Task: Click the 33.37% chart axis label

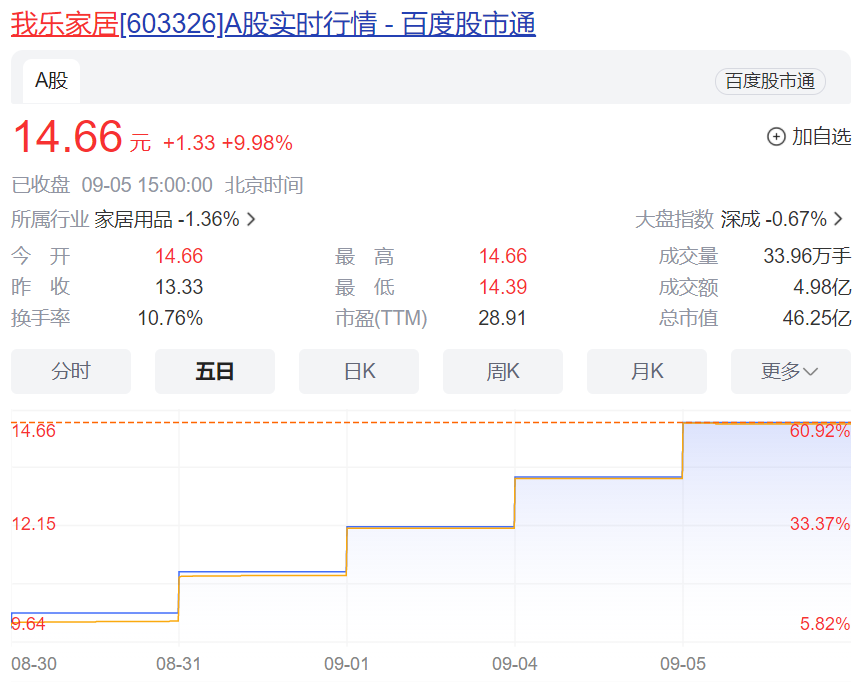Action: 820,524
